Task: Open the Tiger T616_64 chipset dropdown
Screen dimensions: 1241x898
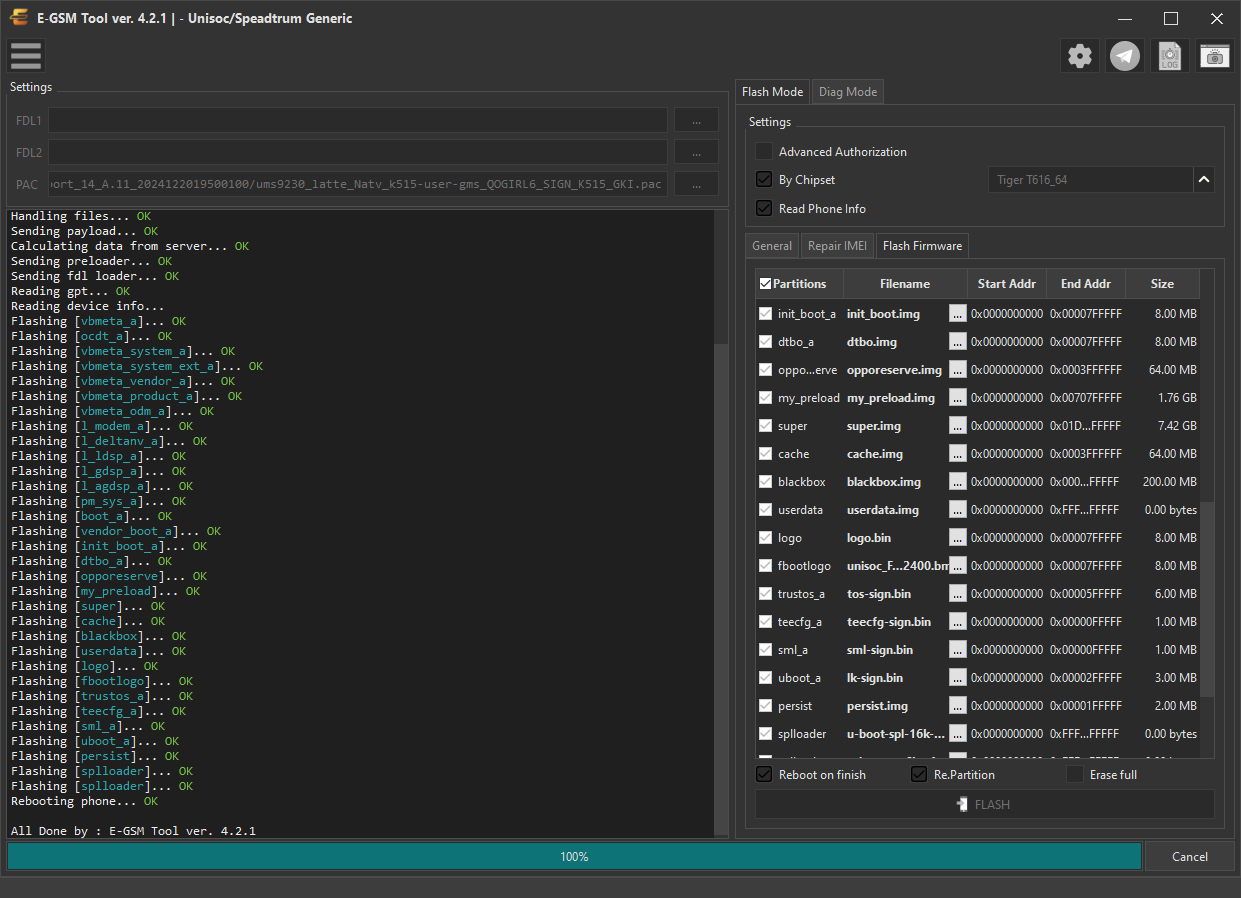Action: 1204,180
